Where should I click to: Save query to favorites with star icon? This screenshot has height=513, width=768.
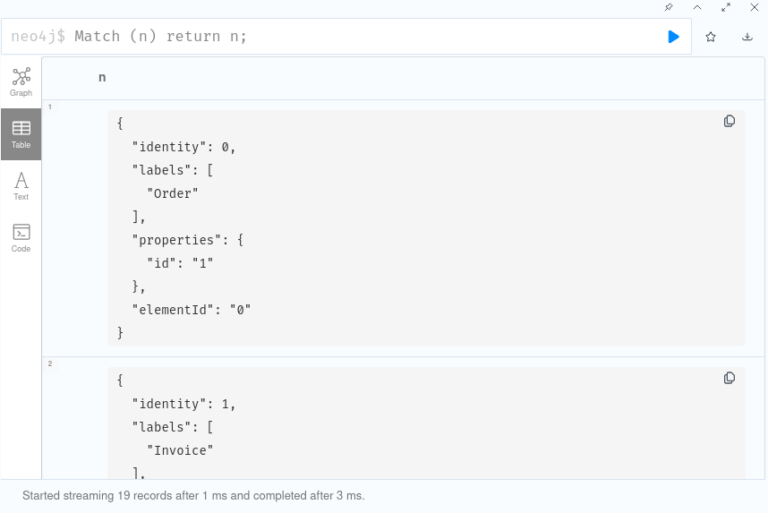711,37
